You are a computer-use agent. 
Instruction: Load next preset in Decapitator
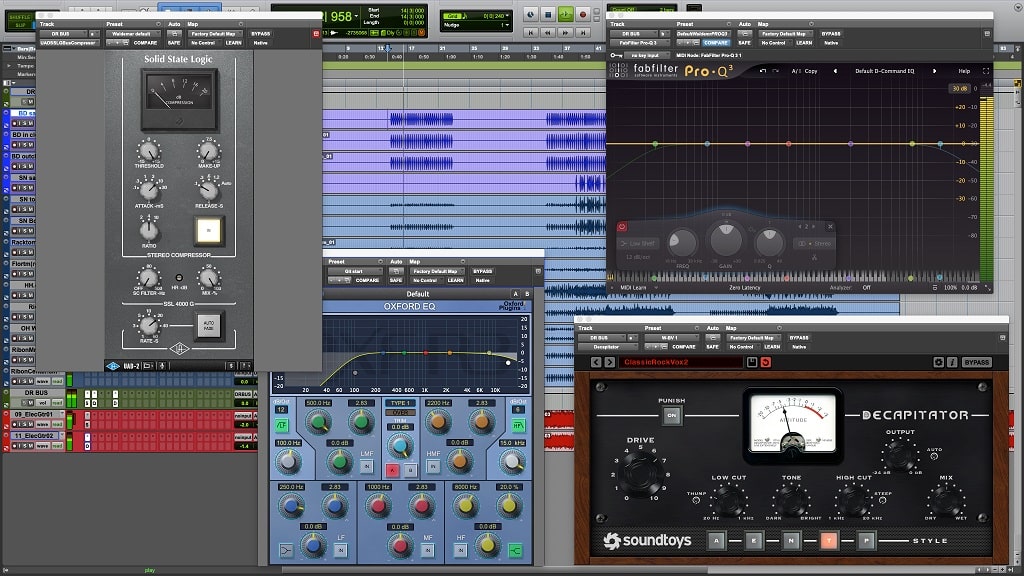tap(609, 362)
